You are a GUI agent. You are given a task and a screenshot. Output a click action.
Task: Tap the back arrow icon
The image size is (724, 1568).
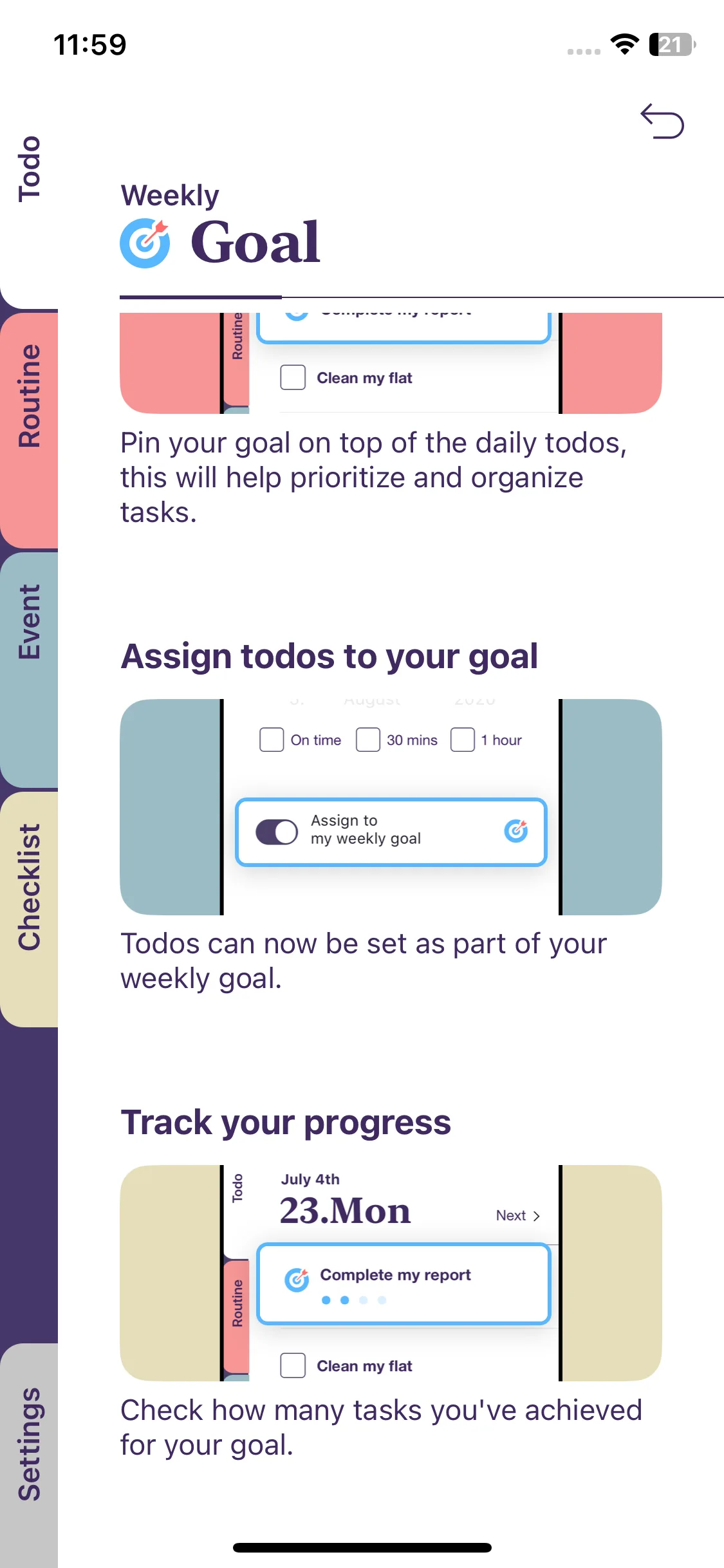[x=662, y=121]
